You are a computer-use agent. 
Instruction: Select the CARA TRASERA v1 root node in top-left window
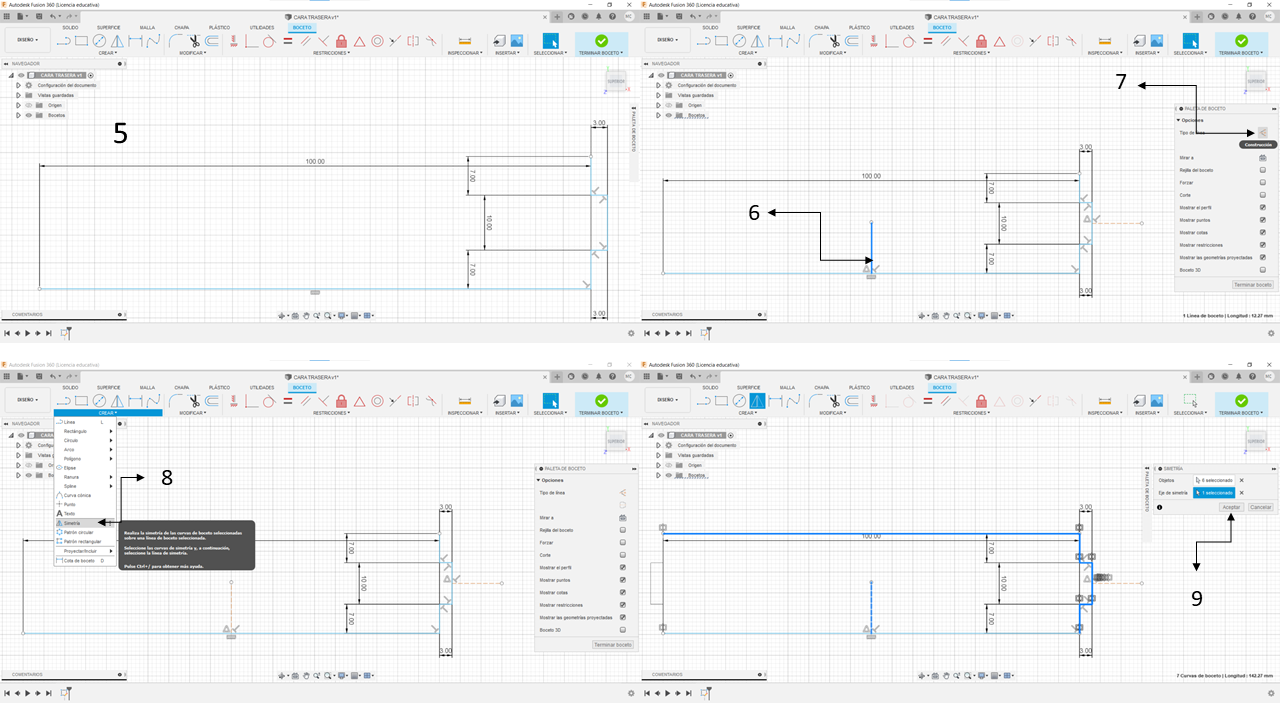62,75
